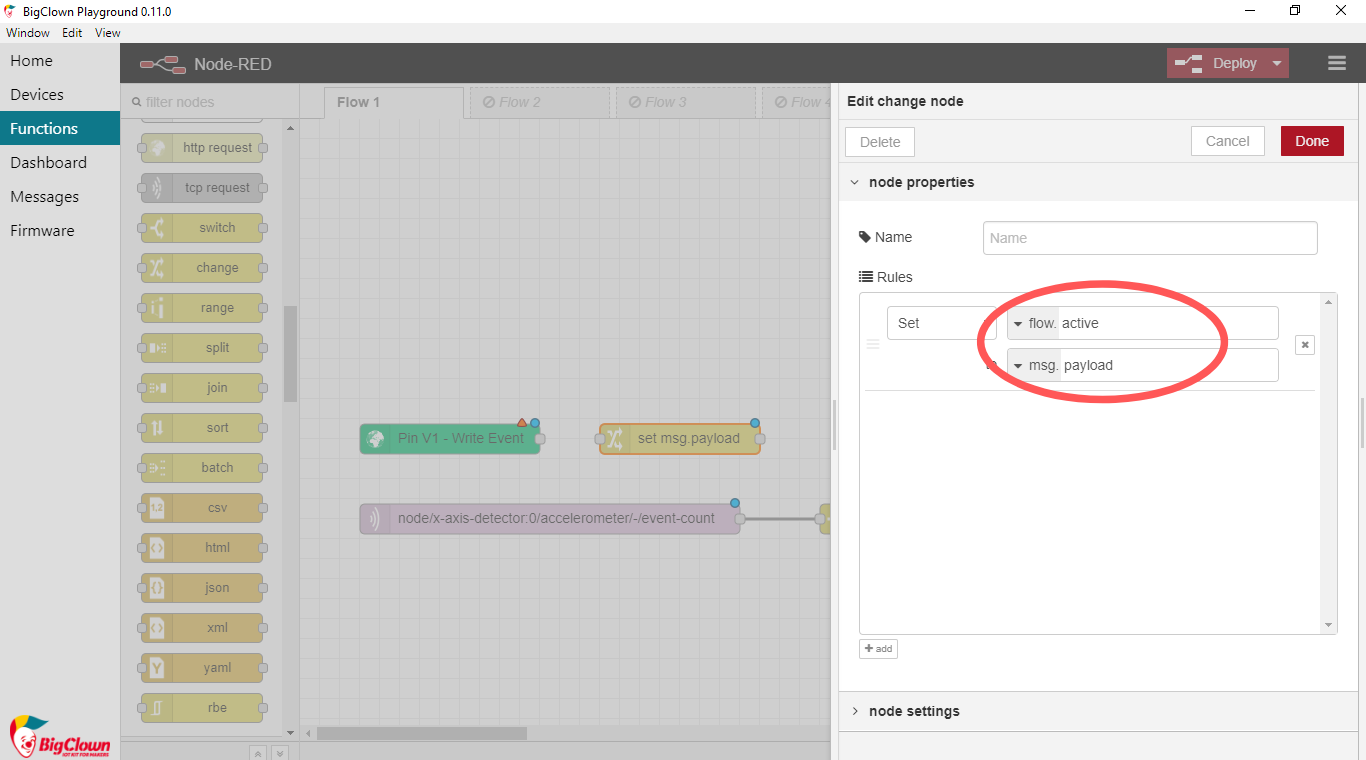Select the rbe palette node
Viewport: 1366px width, 760px height.
point(202,708)
